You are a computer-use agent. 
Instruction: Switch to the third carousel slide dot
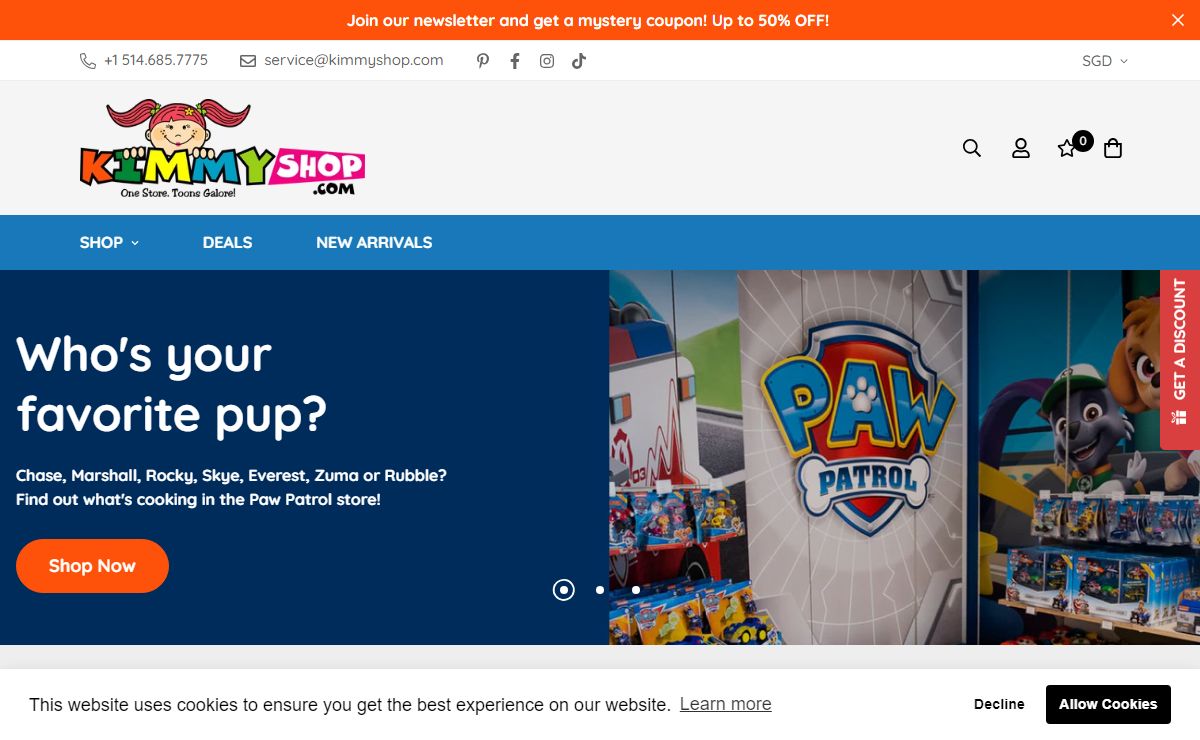coord(636,590)
